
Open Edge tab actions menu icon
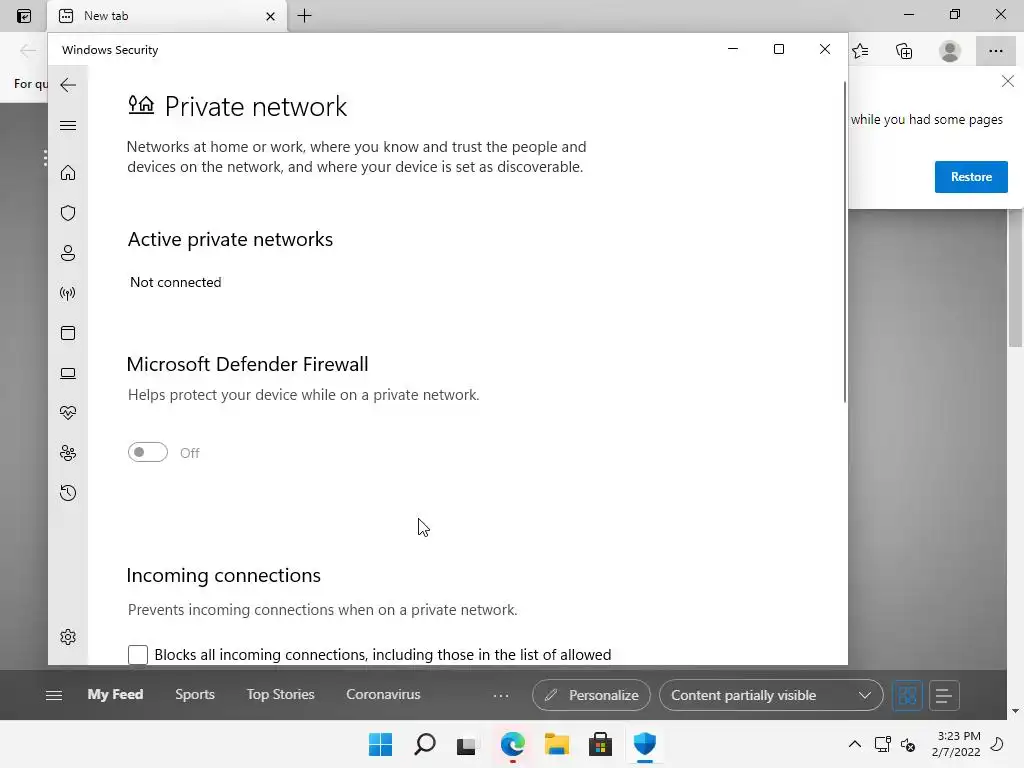[x=24, y=16]
